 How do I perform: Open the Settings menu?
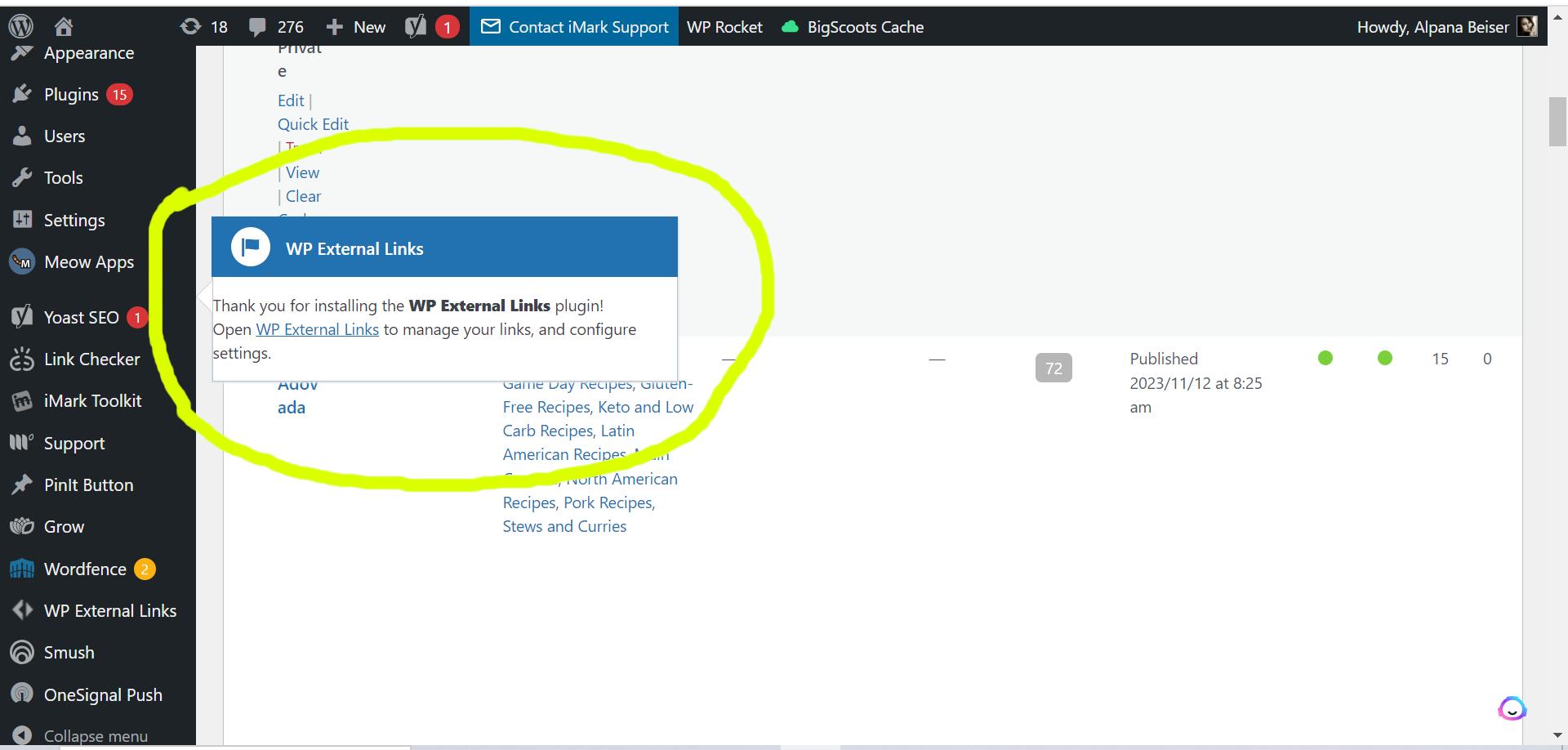coord(74,221)
